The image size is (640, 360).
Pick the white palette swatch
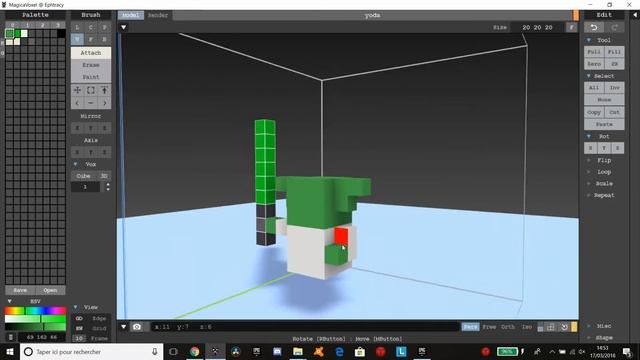point(24,33)
